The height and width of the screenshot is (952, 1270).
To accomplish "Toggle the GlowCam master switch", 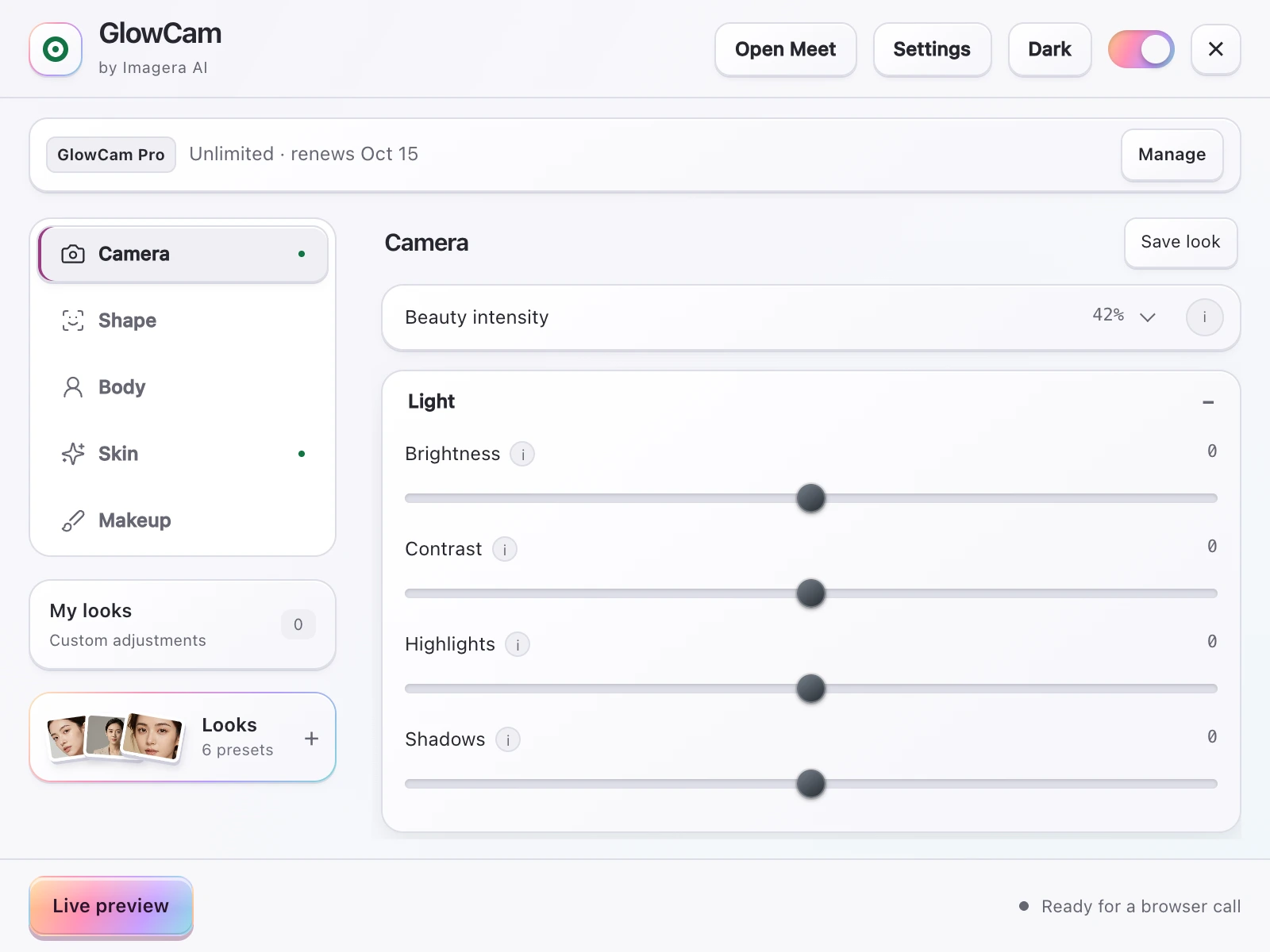I will (x=1141, y=49).
